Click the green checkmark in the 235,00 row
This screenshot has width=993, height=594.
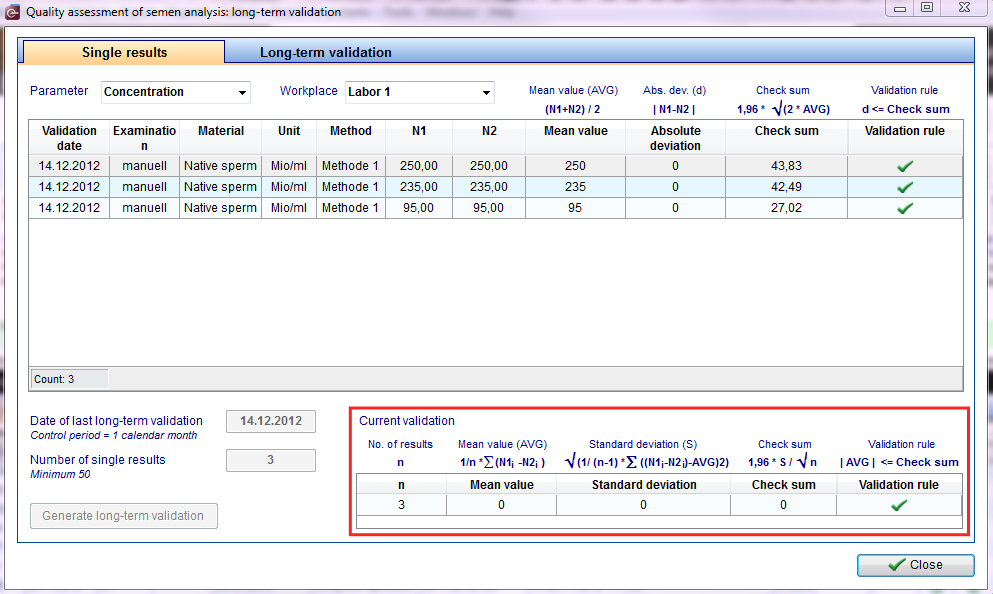905,187
